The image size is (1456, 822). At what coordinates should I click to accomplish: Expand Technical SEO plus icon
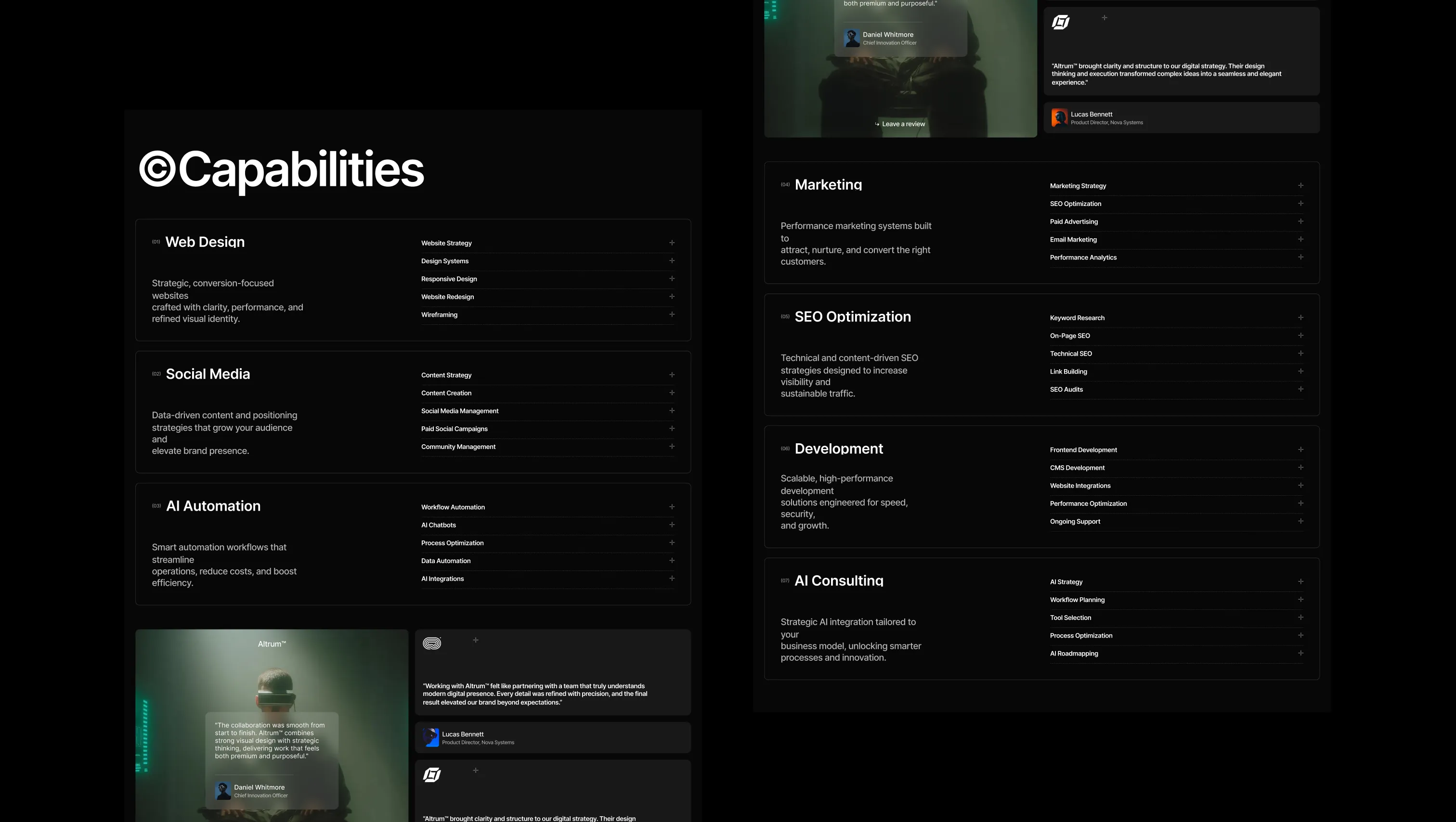[1300, 353]
